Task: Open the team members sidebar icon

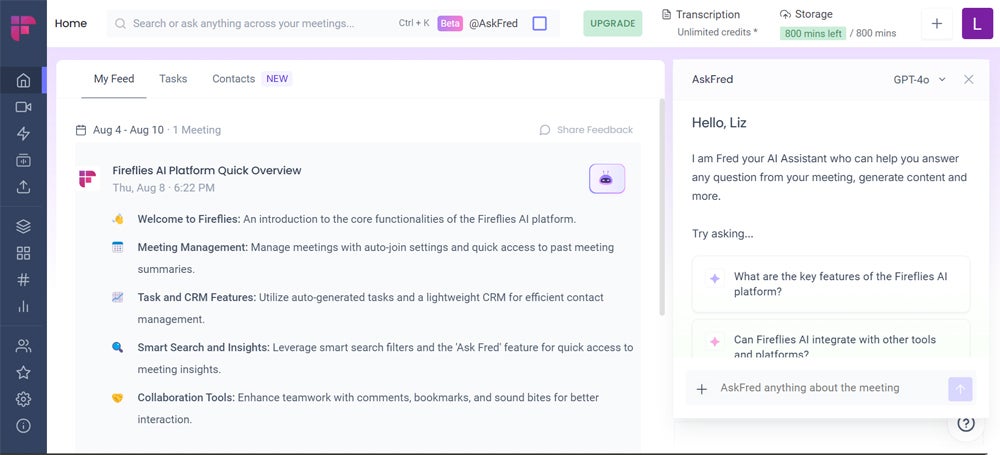Action: click(23, 346)
